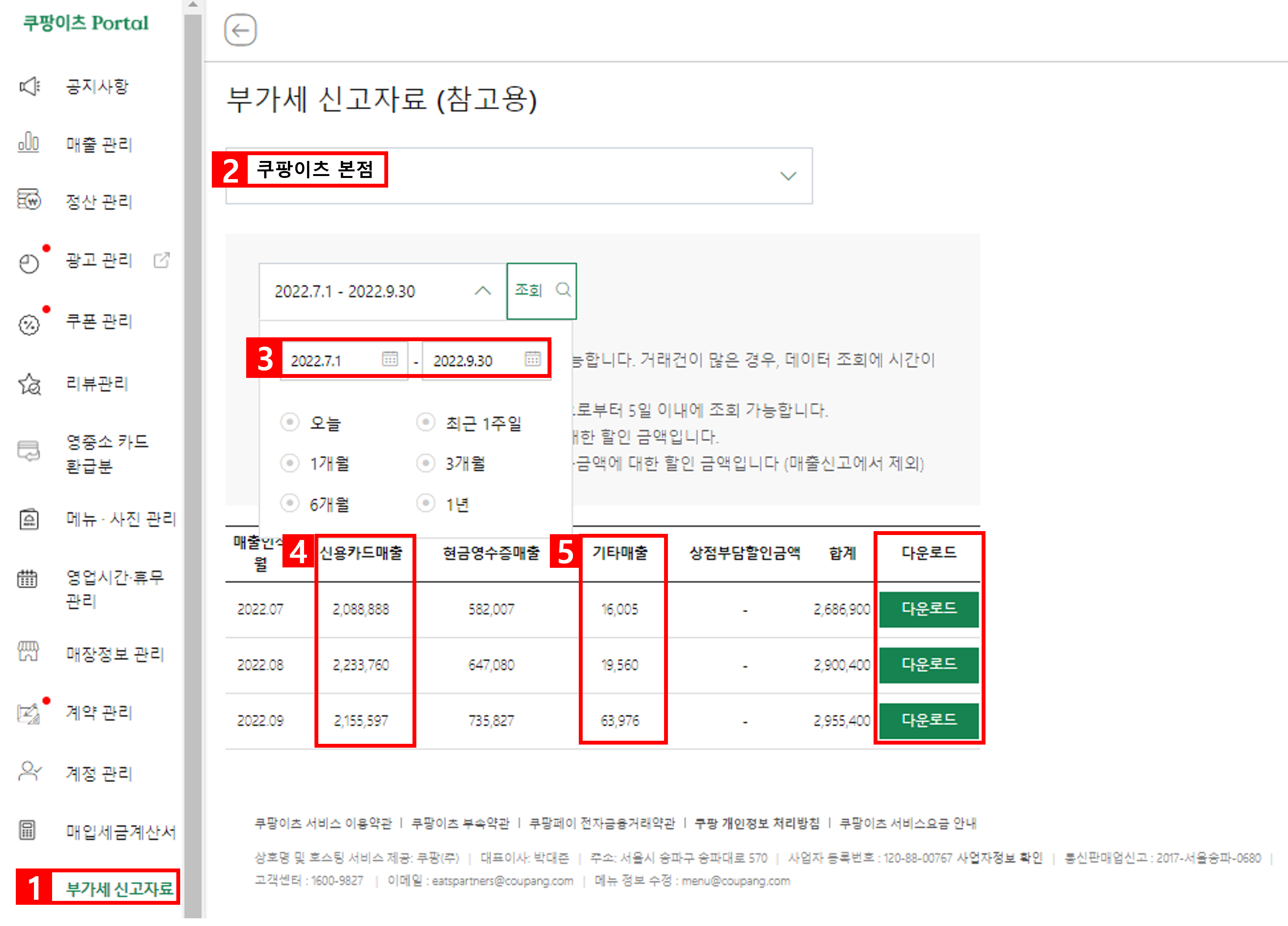1288x926 pixels.
Task: Download the 2022.07 sales data
Action: click(x=929, y=609)
